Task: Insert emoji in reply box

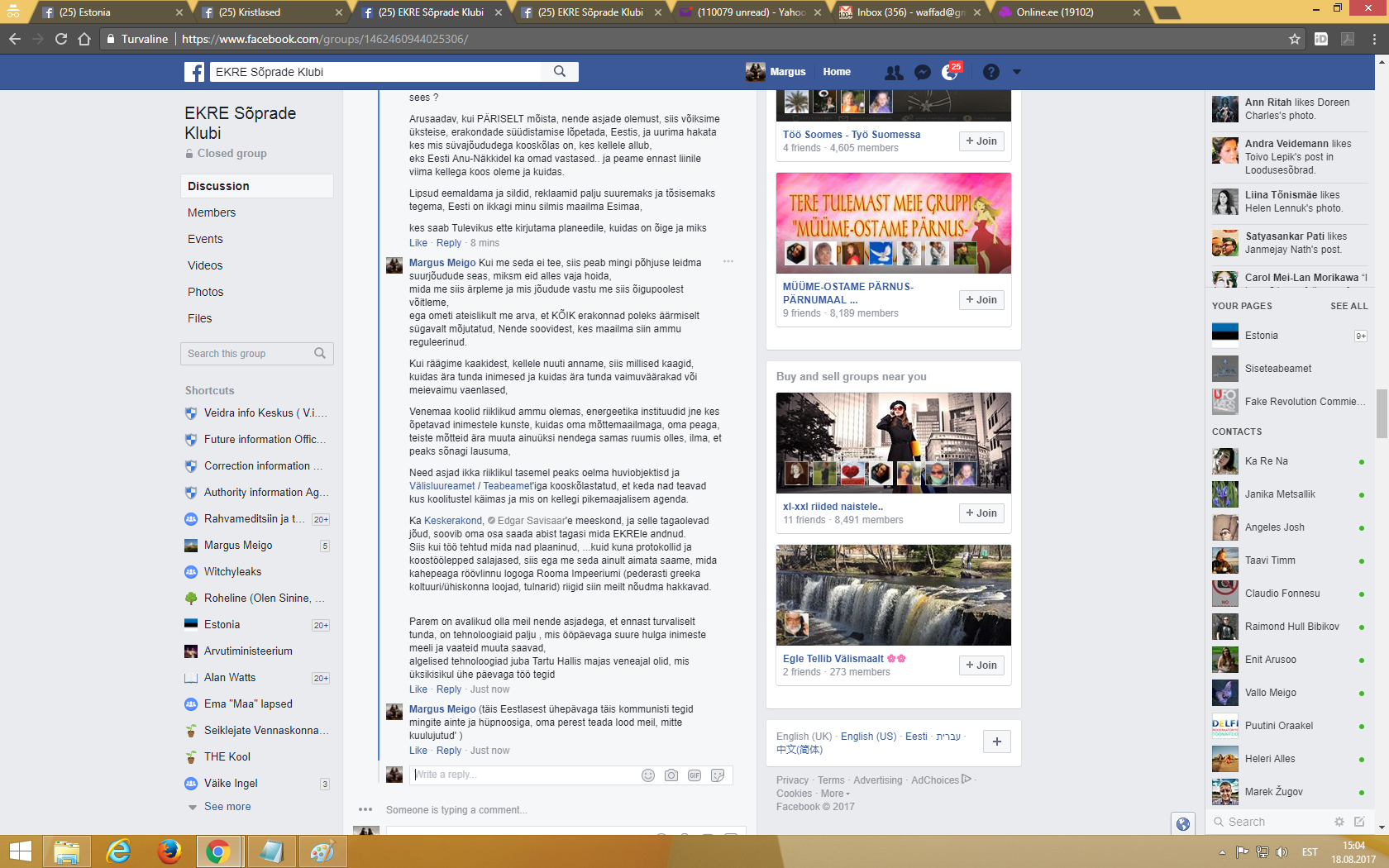Action: [x=648, y=775]
